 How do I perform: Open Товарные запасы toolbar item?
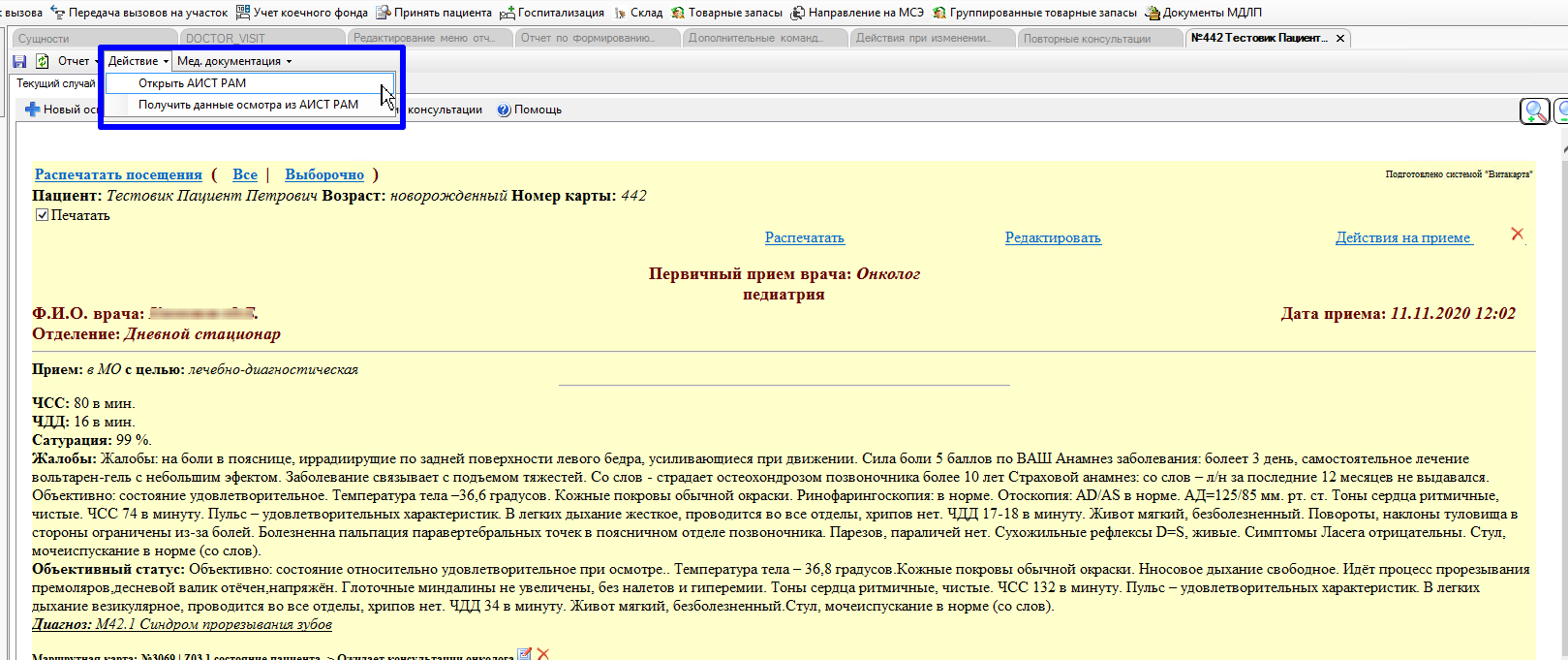pyautogui.click(x=726, y=13)
